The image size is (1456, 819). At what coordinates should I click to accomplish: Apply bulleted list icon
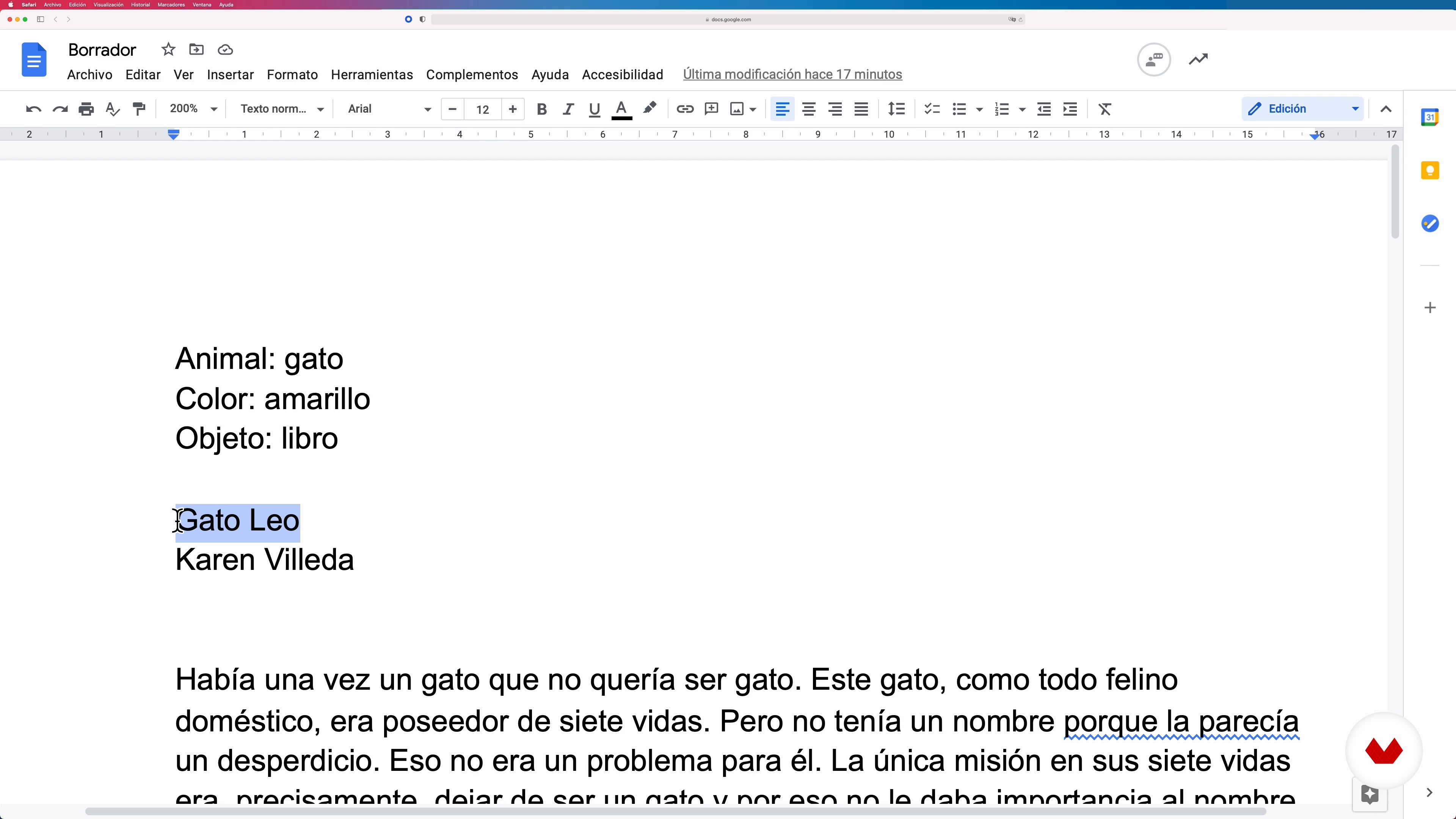point(959,109)
